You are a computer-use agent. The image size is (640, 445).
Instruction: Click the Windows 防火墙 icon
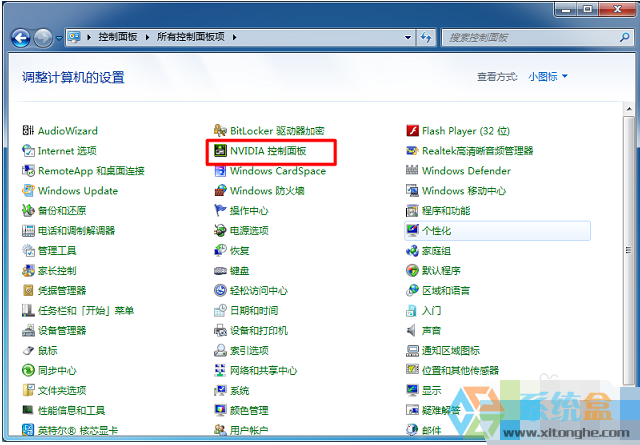(x=220, y=191)
